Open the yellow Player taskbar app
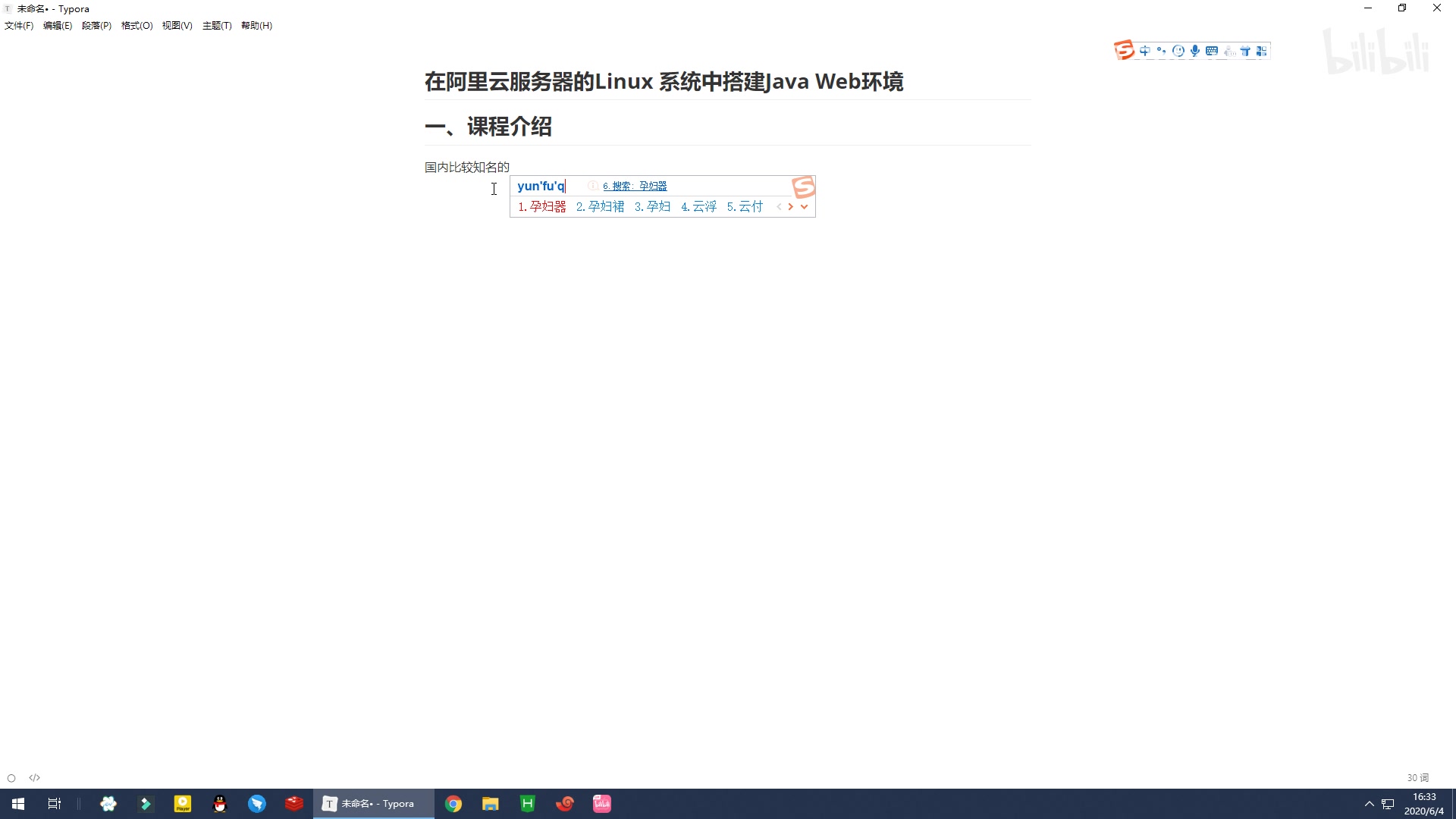This screenshot has width=1456, height=819. (x=183, y=804)
